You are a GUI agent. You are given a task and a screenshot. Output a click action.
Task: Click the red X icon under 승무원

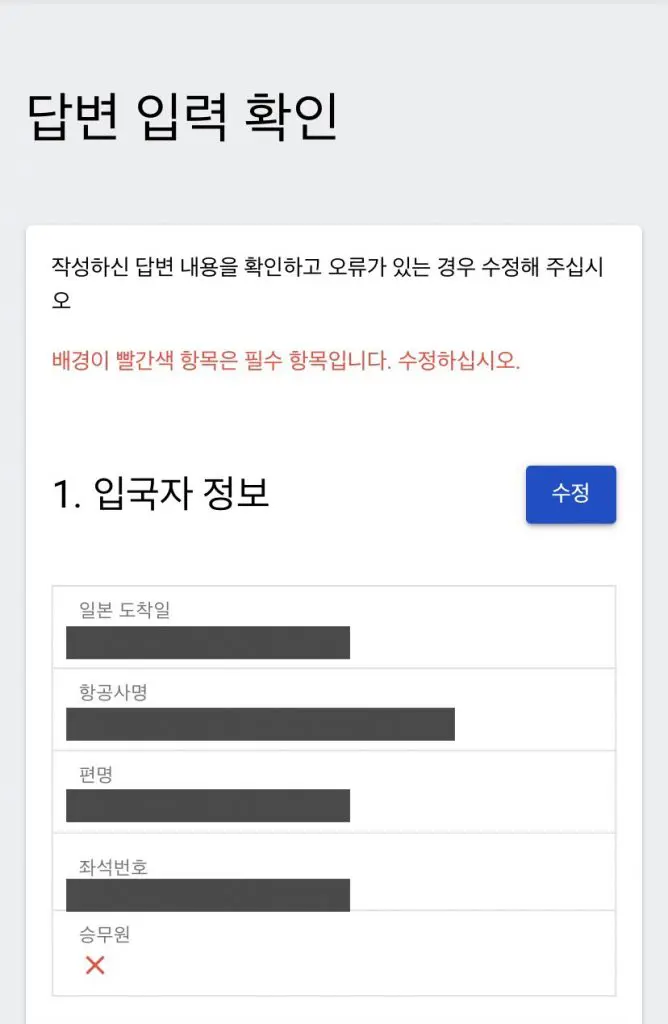point(95,965)
